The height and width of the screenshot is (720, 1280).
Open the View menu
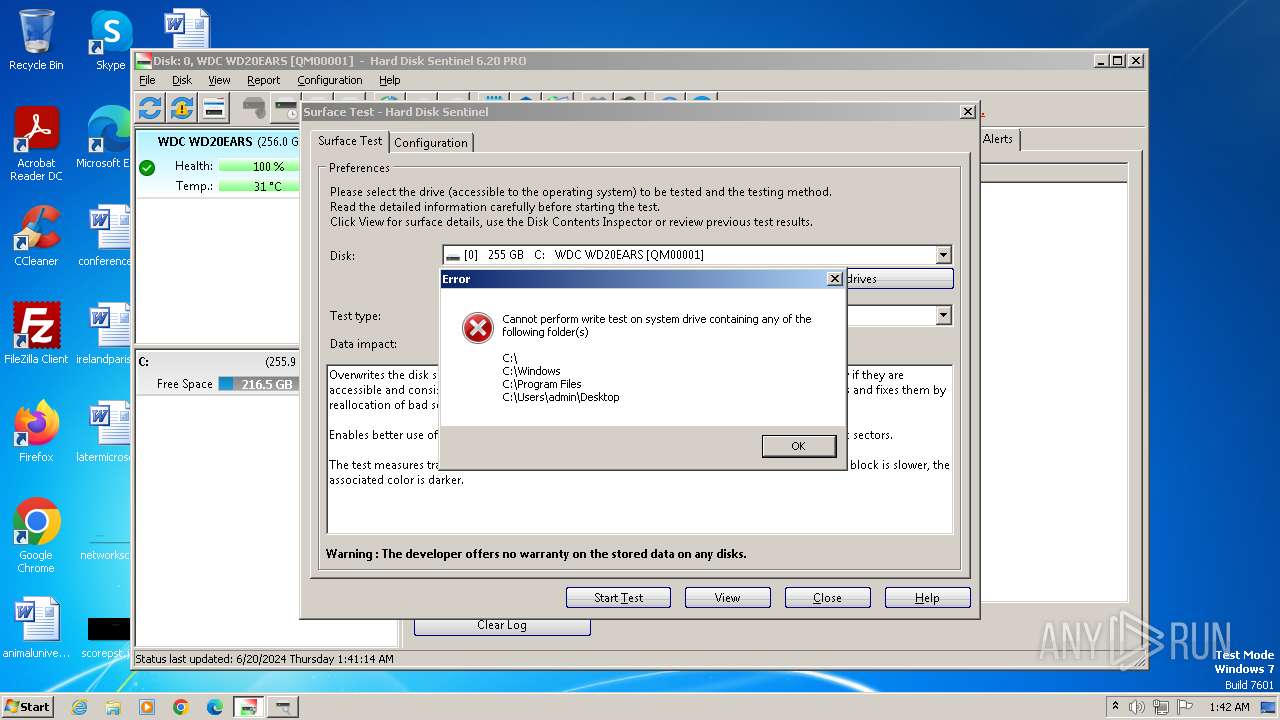219,80
